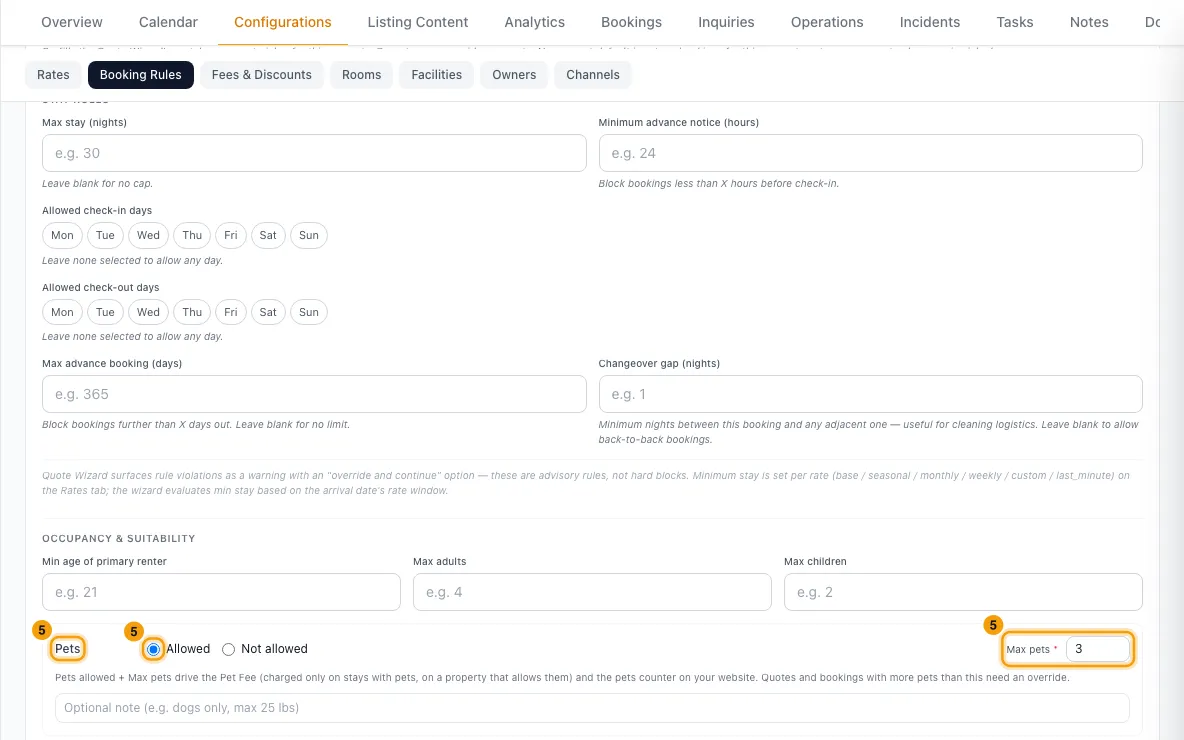Click the Max adults input
1184x740 pixels.
[592, 592]
